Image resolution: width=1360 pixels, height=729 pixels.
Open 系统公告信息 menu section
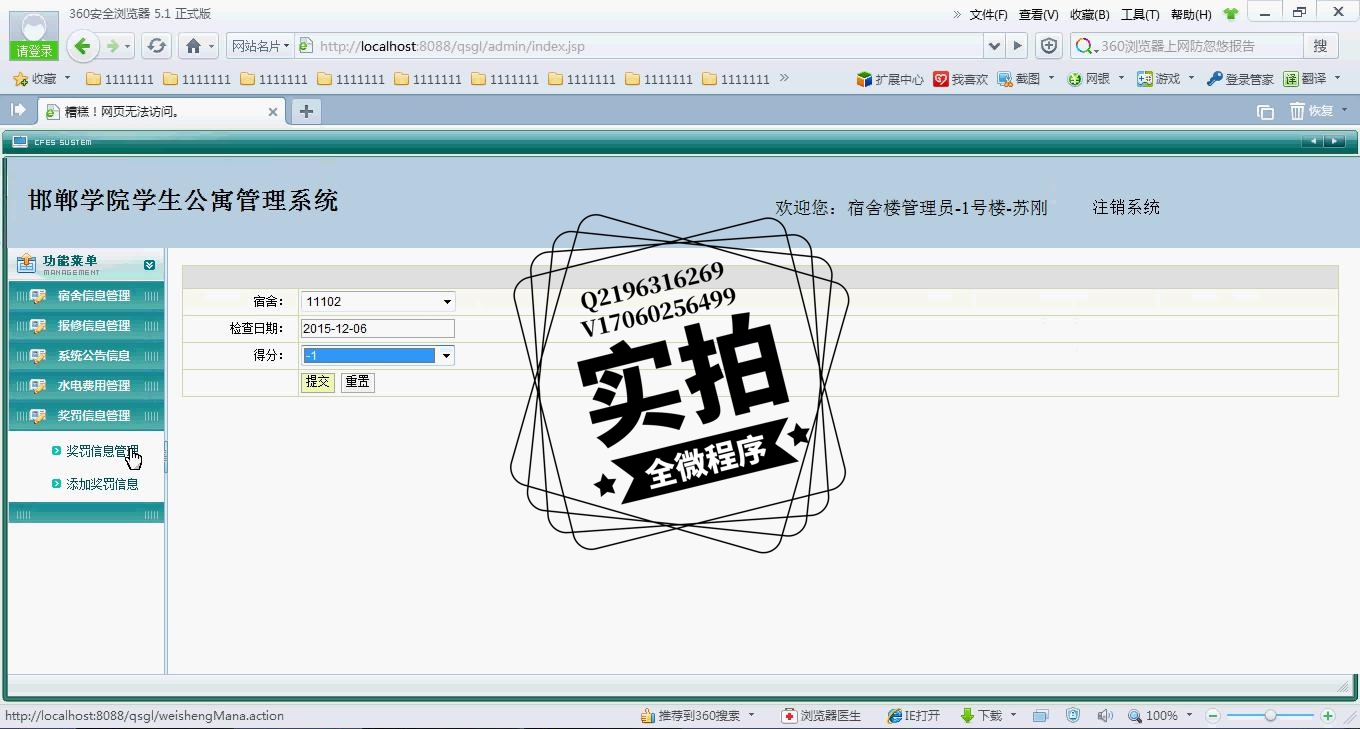pyautogui.click(x=86, y=356)
